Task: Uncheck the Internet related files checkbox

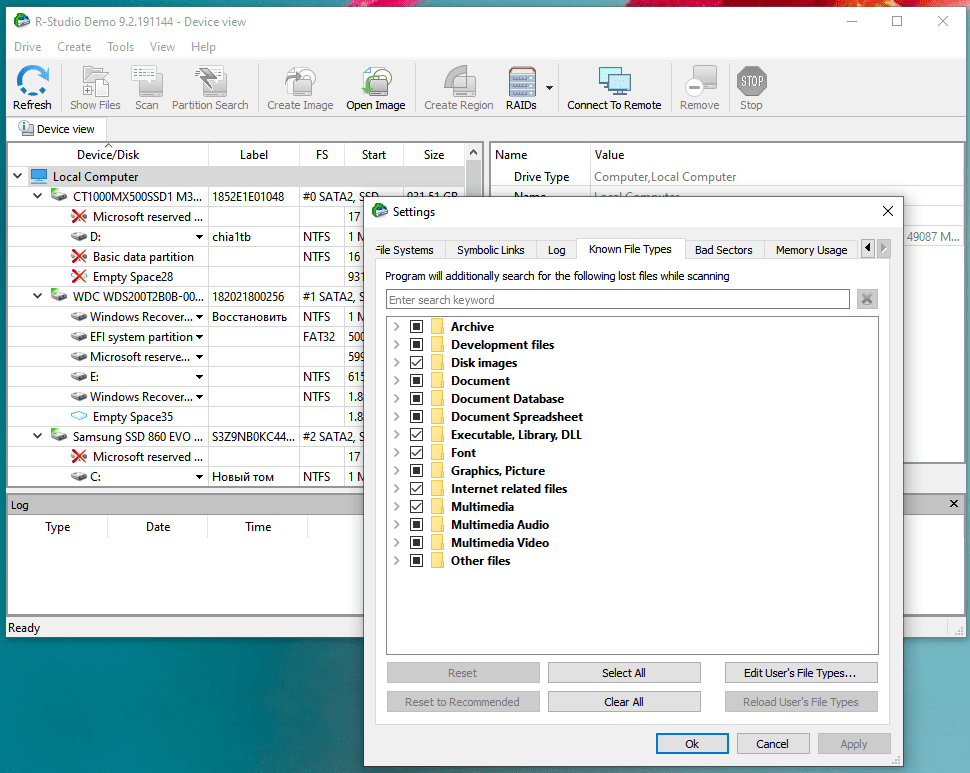Action: pyautogui.click(x=416, y=489)
